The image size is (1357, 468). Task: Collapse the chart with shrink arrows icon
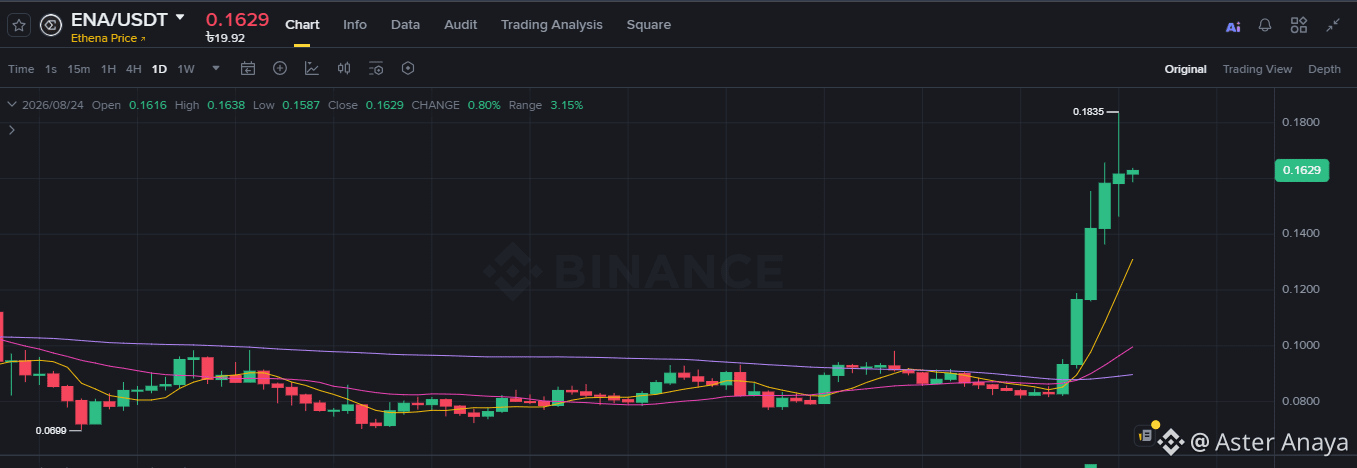1333,25
